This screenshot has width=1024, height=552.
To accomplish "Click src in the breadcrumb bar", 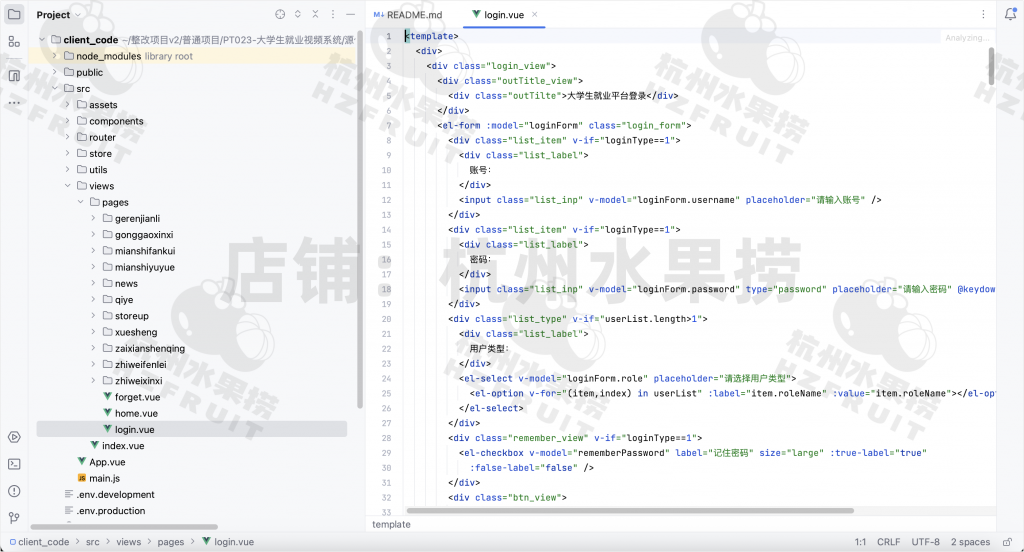I will (x=93, y=542).
